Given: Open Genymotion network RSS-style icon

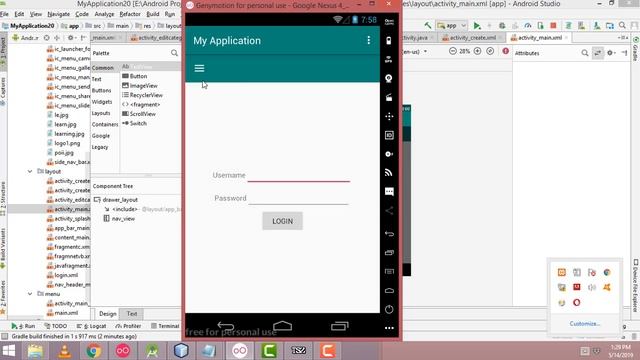Looking at the screenshot, I should pyautogui.click(x=389, y=173).
